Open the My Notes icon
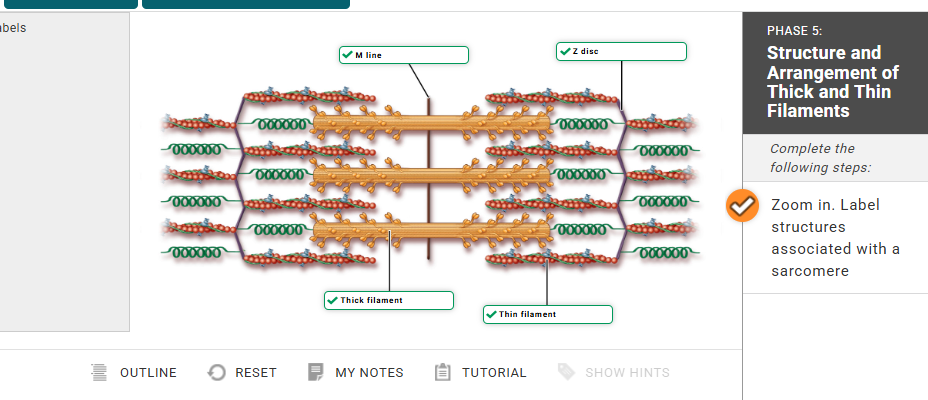928x400 pixels. [316, 373]
